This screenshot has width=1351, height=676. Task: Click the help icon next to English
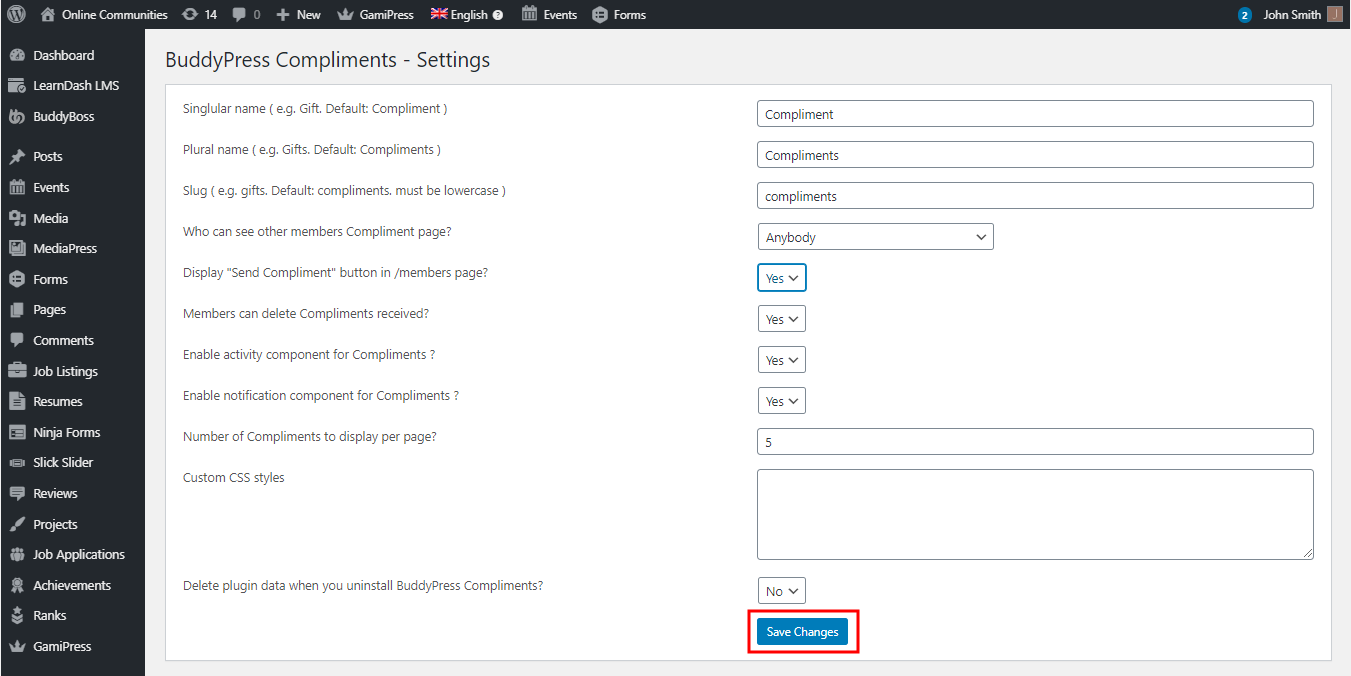coord(498,15)
